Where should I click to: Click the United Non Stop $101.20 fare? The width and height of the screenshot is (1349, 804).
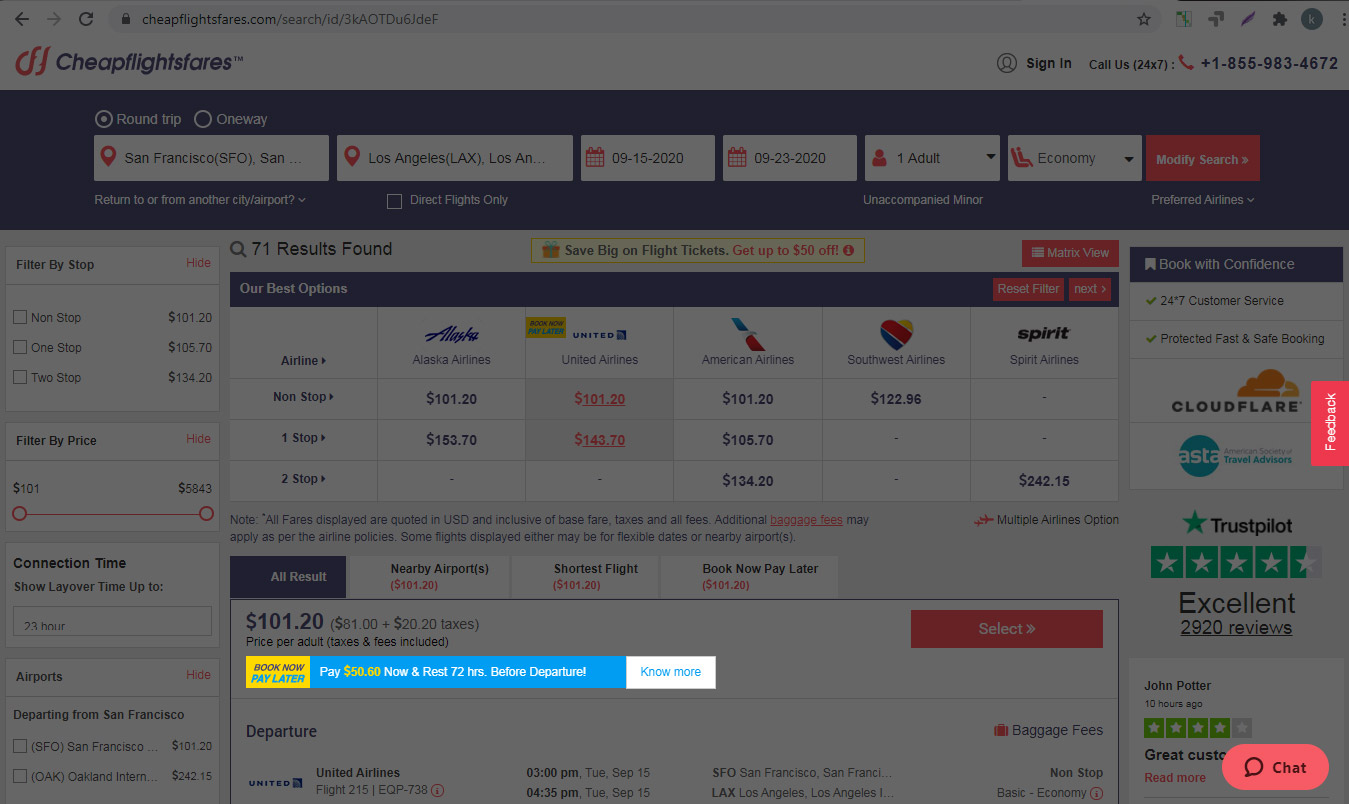[600, 399]
